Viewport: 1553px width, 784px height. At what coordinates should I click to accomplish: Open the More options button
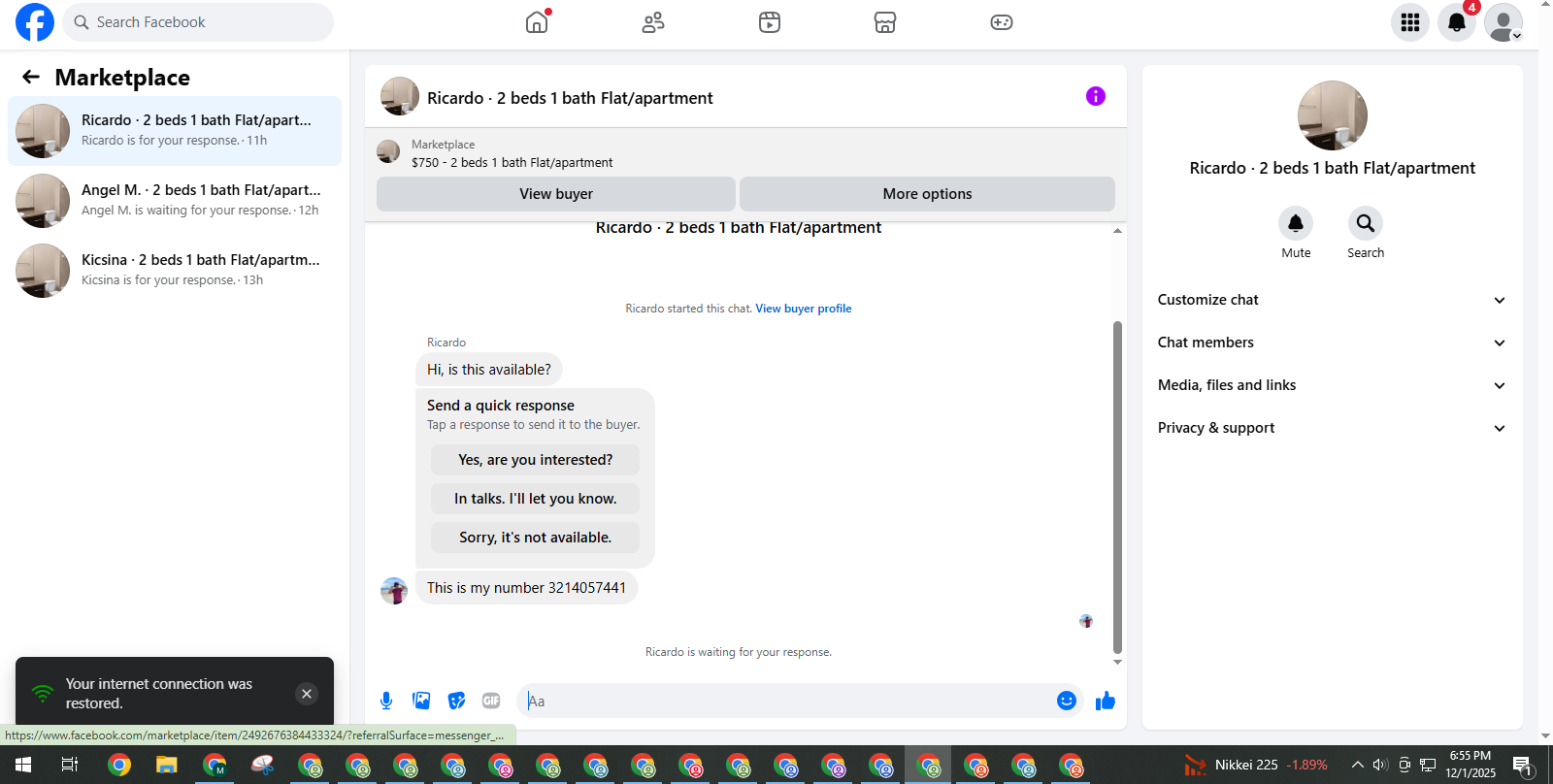927,194
